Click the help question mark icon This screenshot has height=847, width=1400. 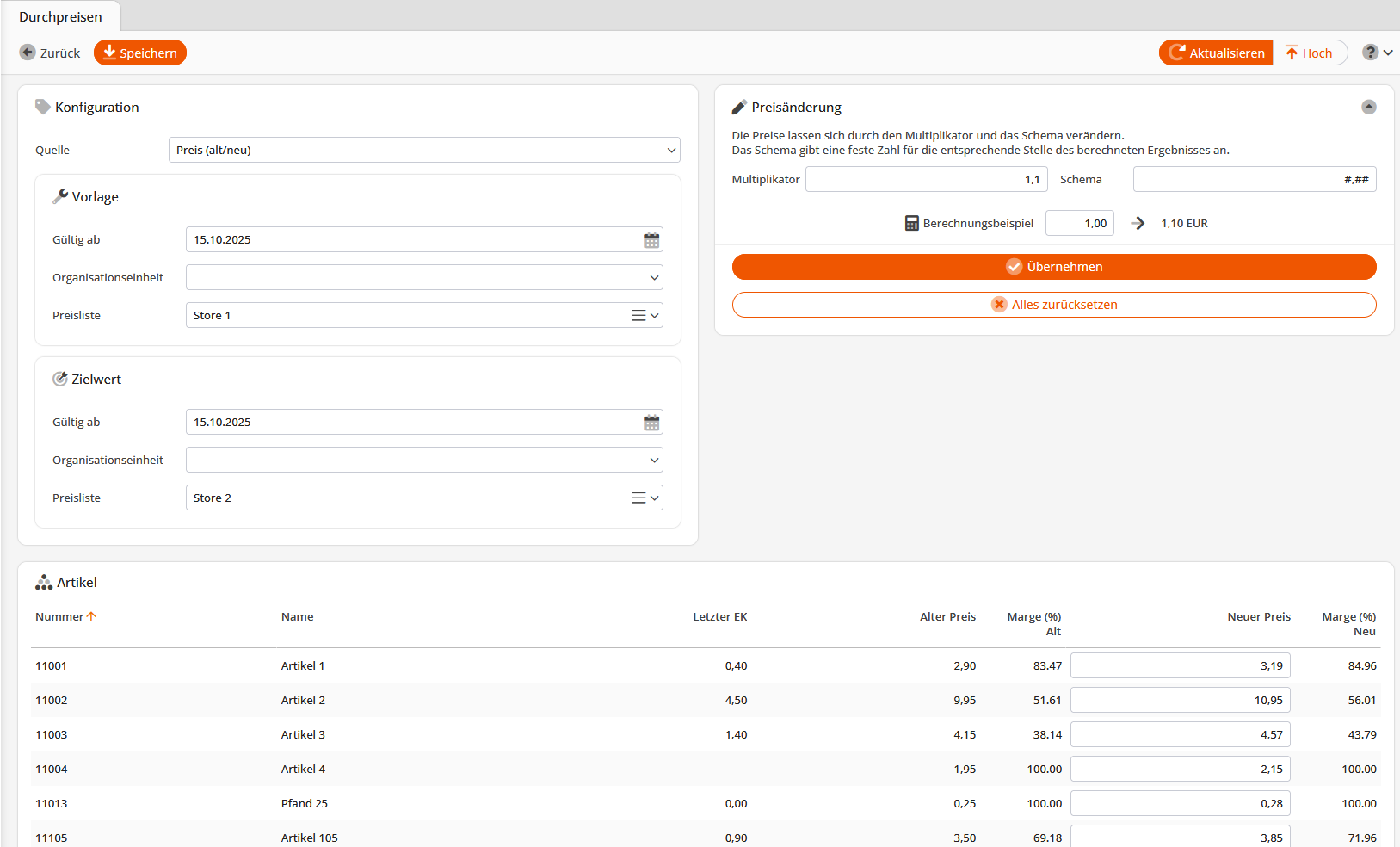pyautogui.click(x=1370, y=53)
